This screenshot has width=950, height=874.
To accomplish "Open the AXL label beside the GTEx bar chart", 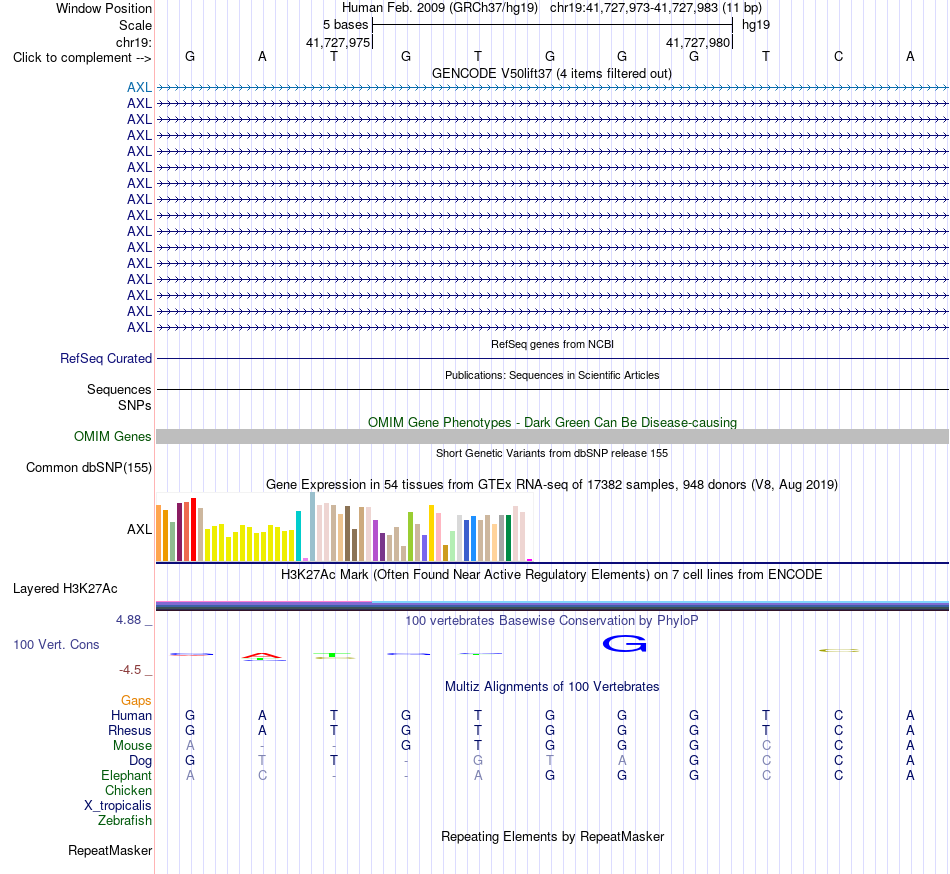I will (139, 529).
